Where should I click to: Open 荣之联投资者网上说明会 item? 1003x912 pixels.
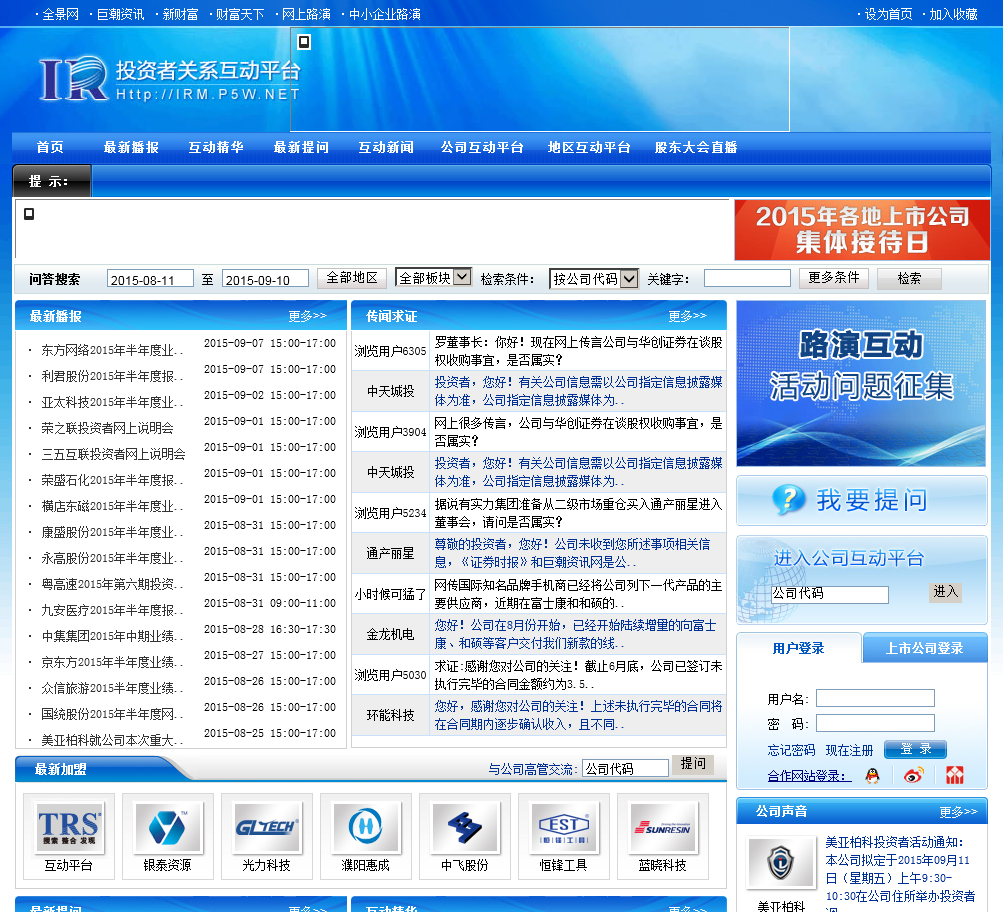pos(107,428)
